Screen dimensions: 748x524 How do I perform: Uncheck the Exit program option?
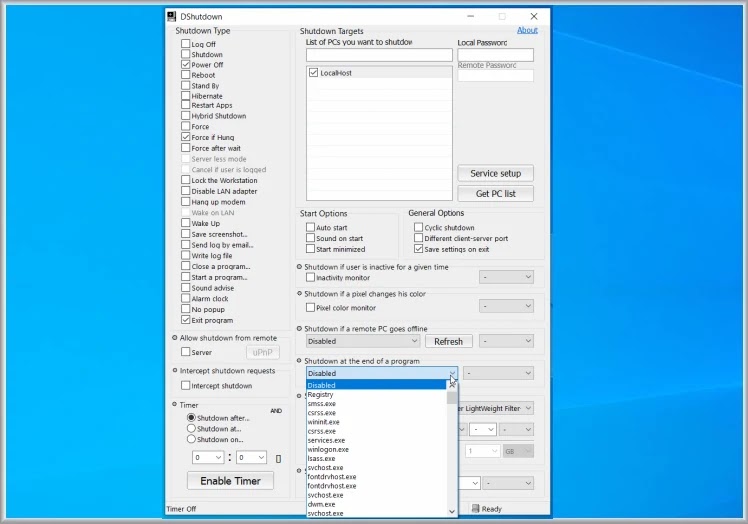click(x=186, y=320)
